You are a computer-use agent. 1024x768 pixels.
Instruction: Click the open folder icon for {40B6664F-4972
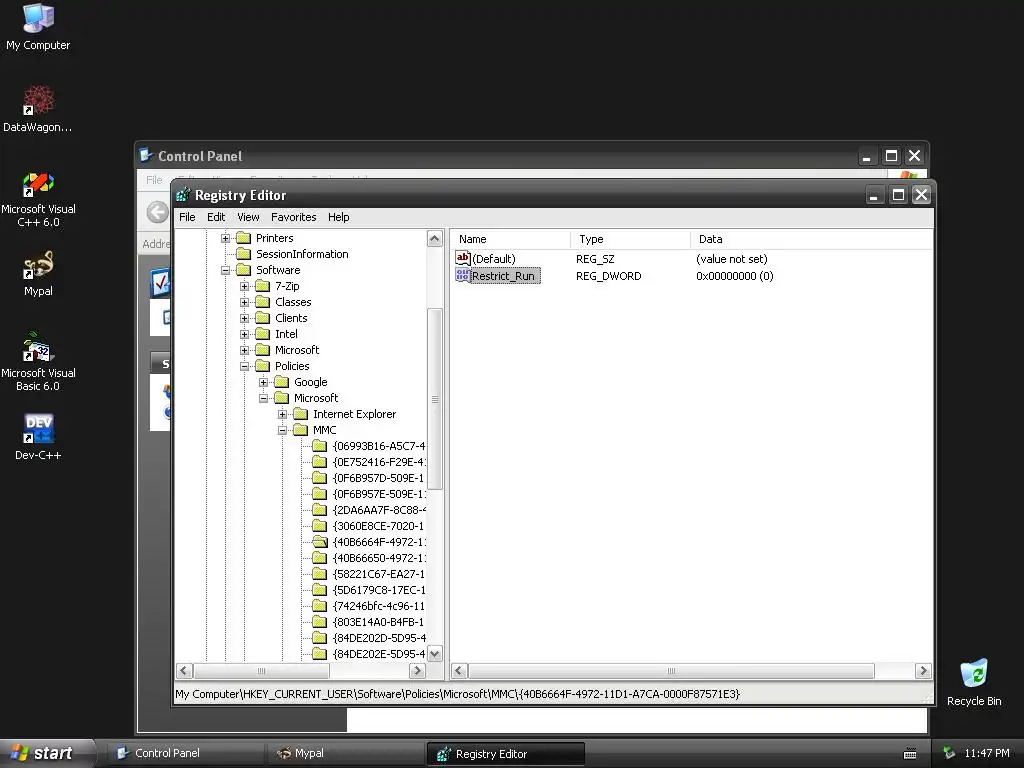(319, 542)
